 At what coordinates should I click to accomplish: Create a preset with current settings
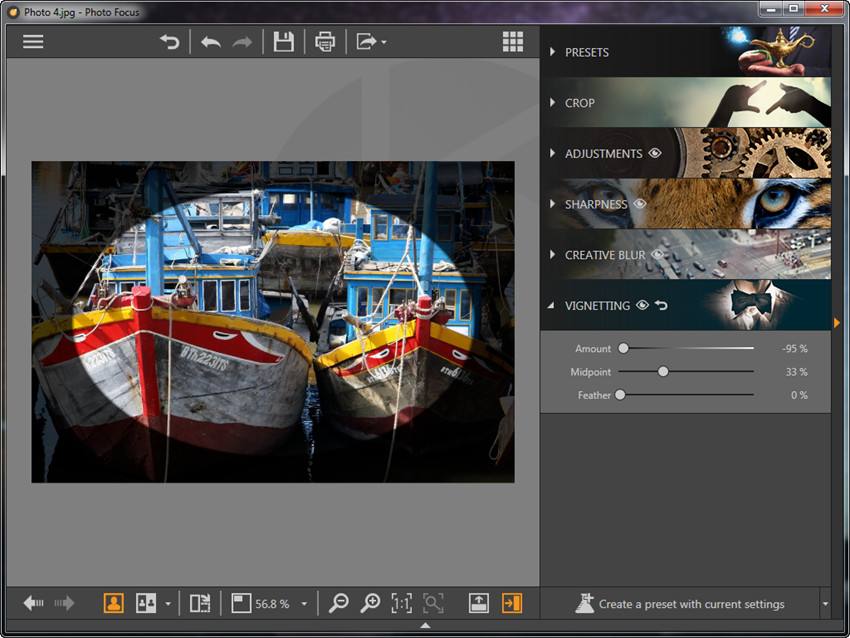pyautogui.click(x=680, y=603)
